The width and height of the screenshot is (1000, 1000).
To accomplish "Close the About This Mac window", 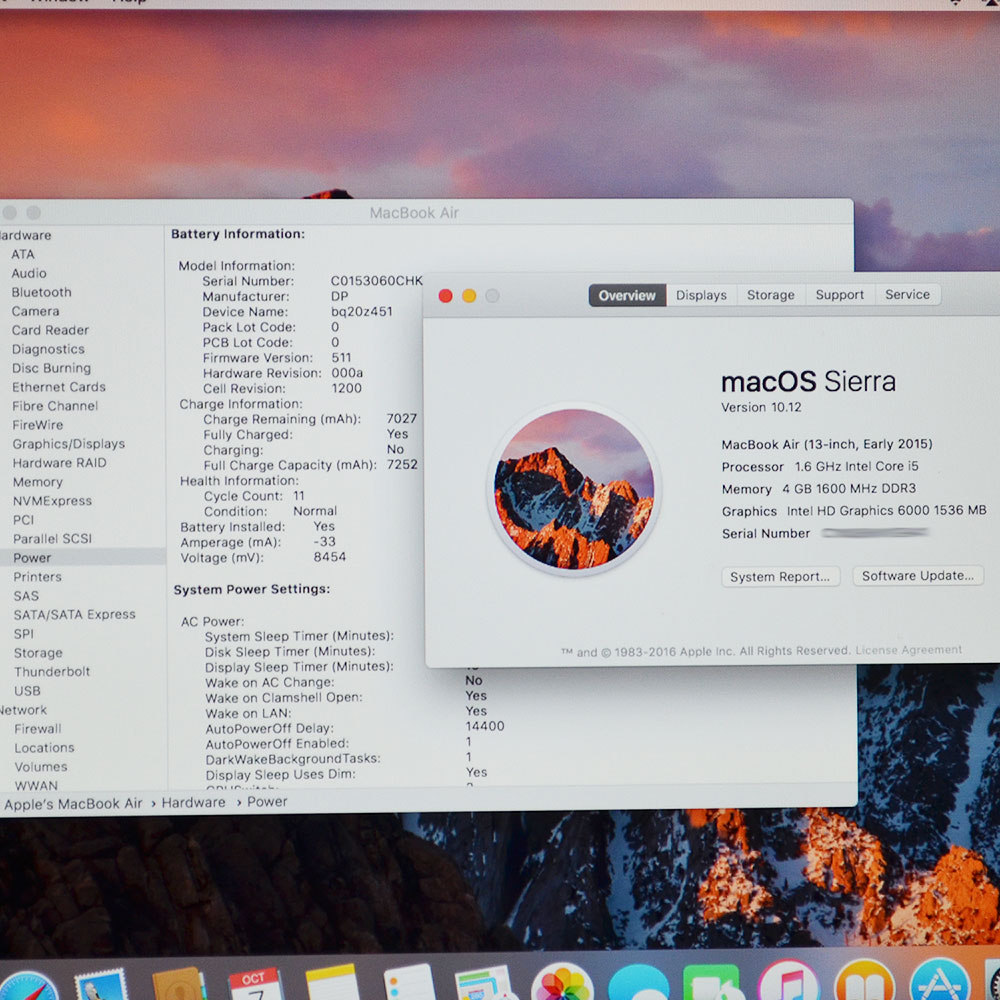I will [x=446, y=296].
